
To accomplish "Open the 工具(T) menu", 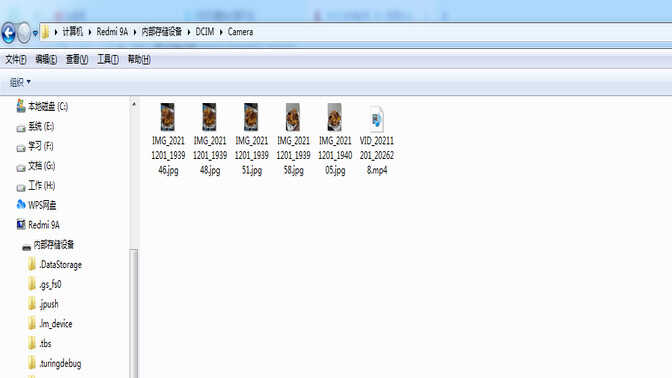I will click(108, 60).
